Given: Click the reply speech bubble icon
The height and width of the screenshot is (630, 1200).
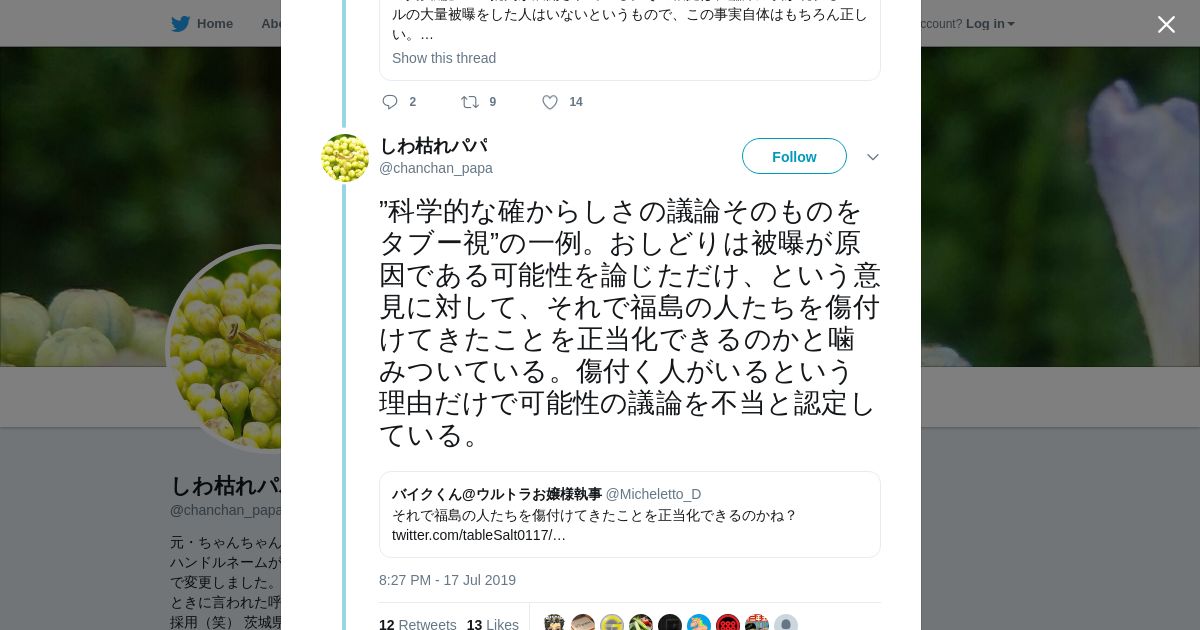Looking at the screenshot, I should pyautogui.click(x=390, y=102).
